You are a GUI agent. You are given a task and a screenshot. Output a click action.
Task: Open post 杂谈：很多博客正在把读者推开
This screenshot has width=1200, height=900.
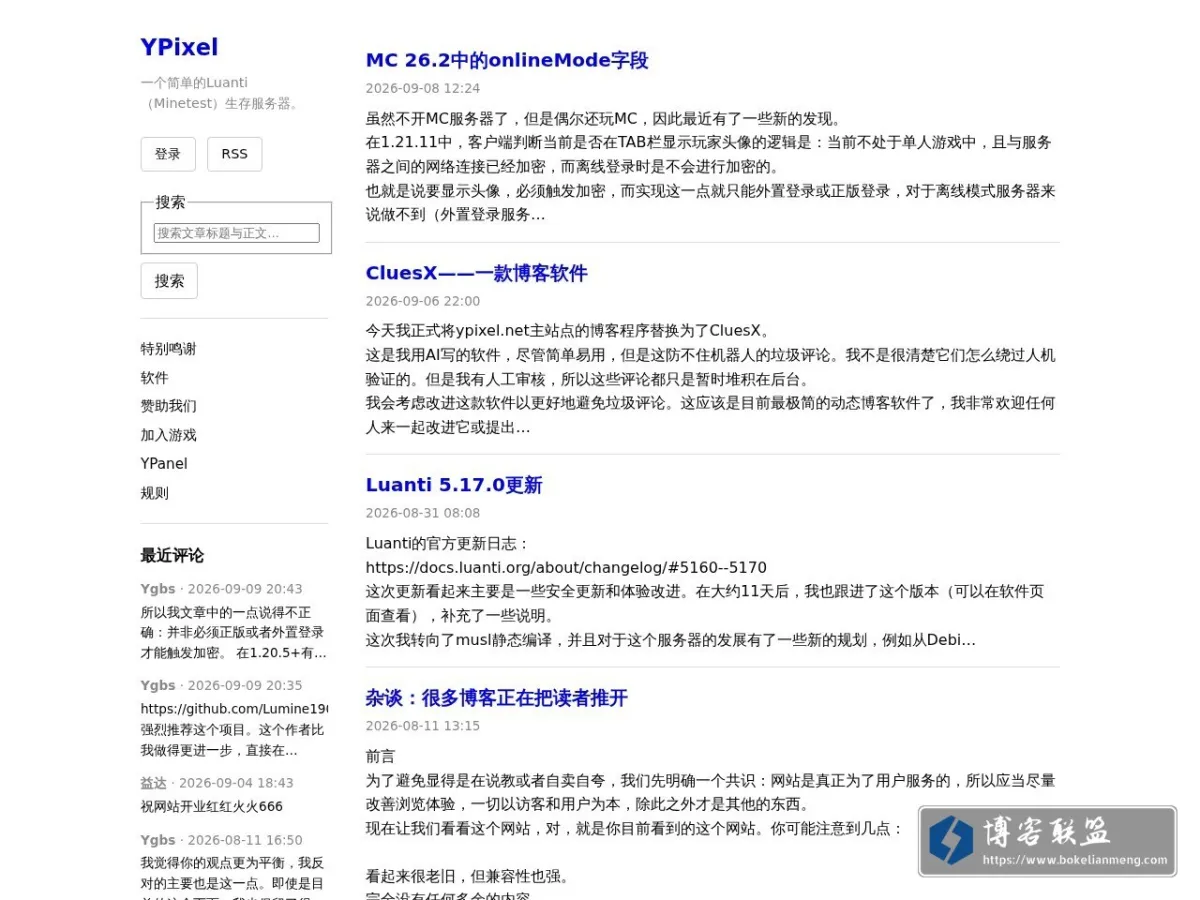point(496,698)
